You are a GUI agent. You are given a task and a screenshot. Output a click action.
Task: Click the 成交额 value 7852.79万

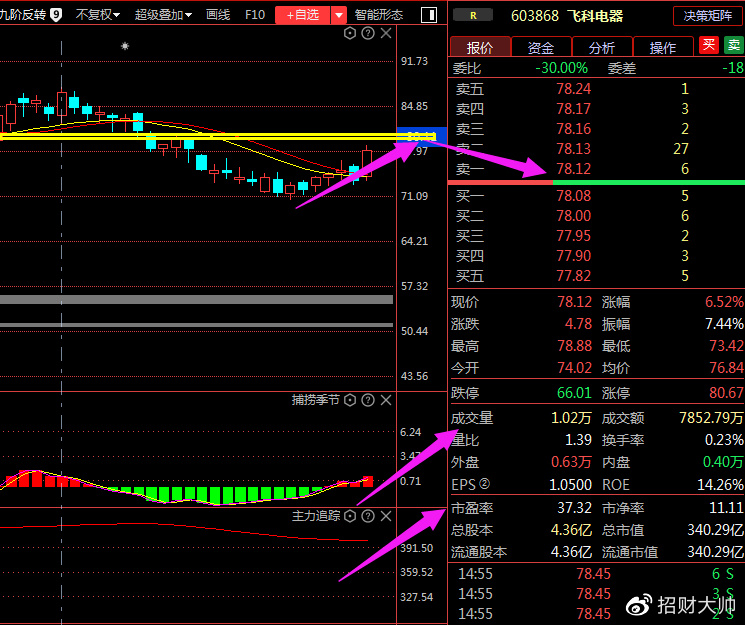[x=711, y=418]
